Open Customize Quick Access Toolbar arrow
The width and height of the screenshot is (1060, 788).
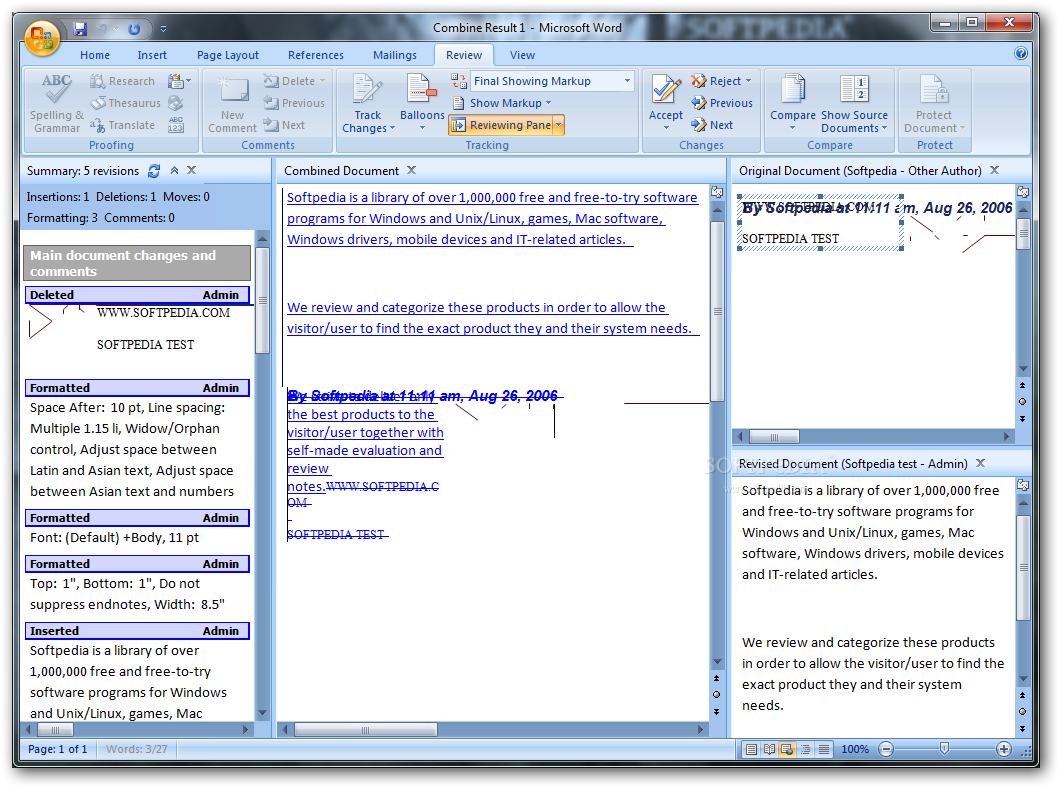[164, 29]
